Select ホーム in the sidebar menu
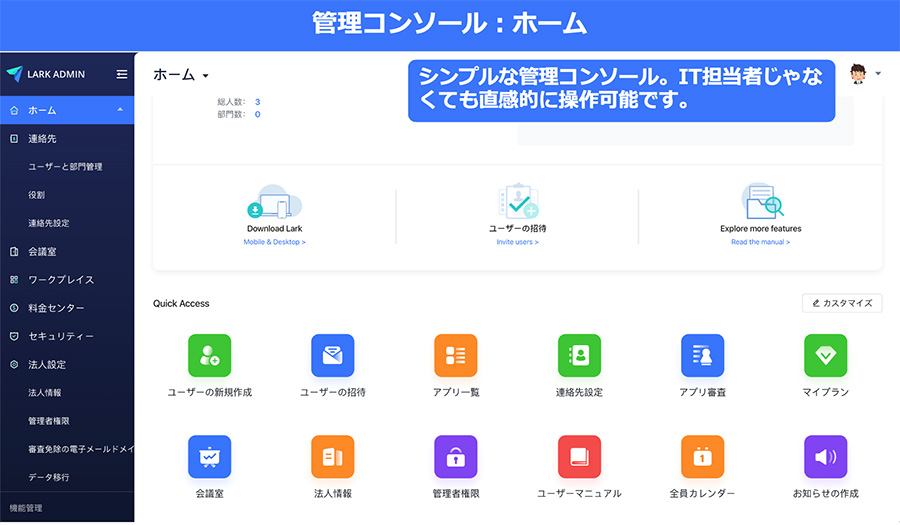The image size is (900, 525). tap(67, 110)
